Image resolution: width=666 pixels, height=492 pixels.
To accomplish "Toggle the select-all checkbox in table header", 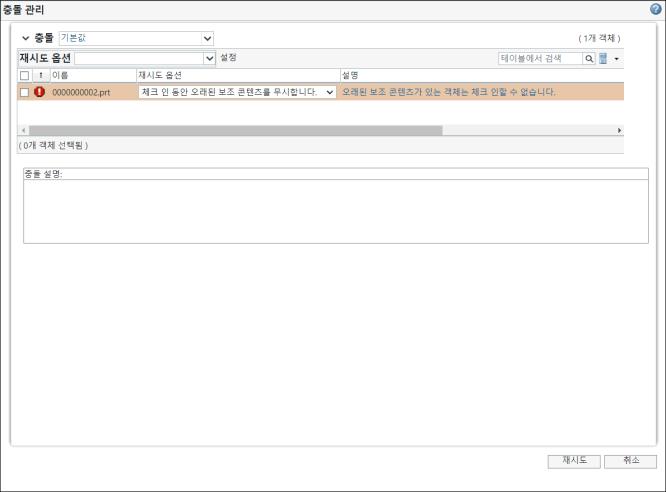I will pyautogui.click(x=24, y=75).
